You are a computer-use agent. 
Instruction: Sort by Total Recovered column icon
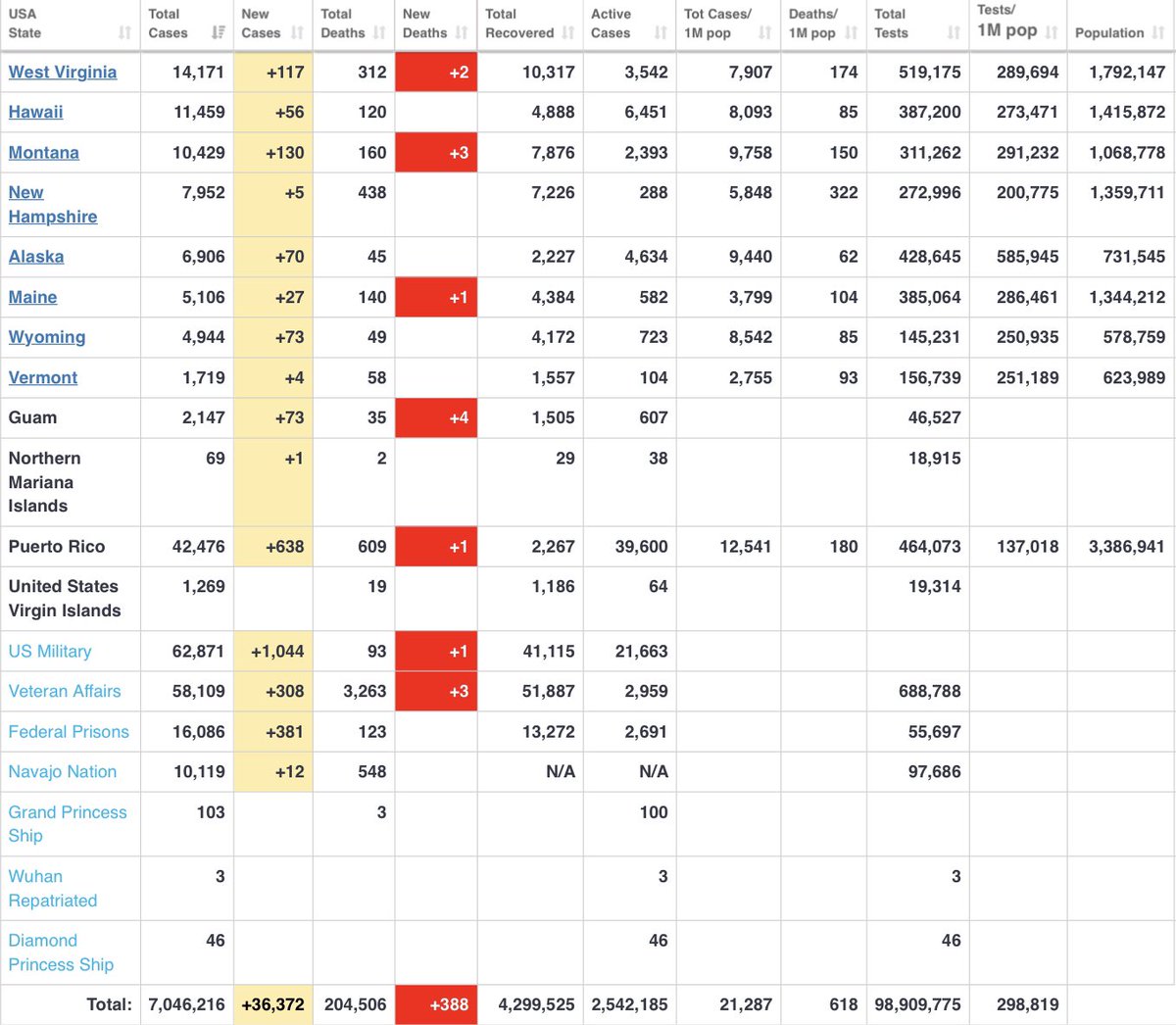coord(567,32)
